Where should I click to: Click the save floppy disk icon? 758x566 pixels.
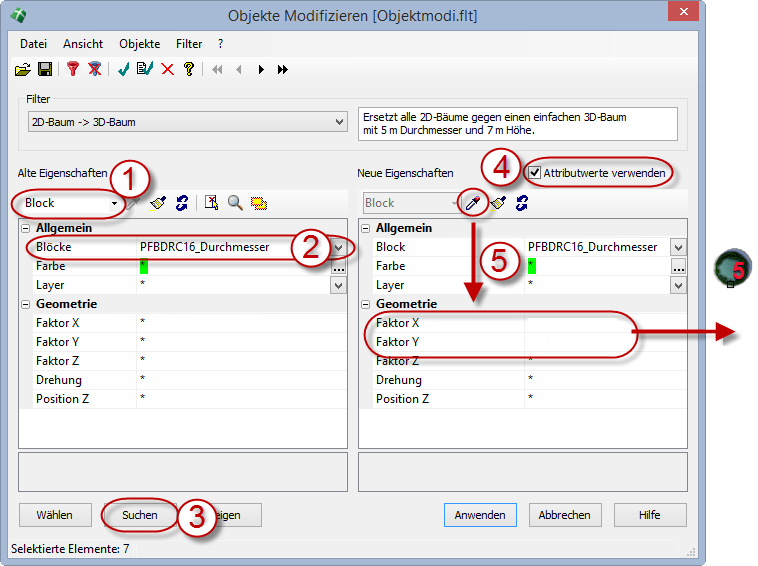45,69
